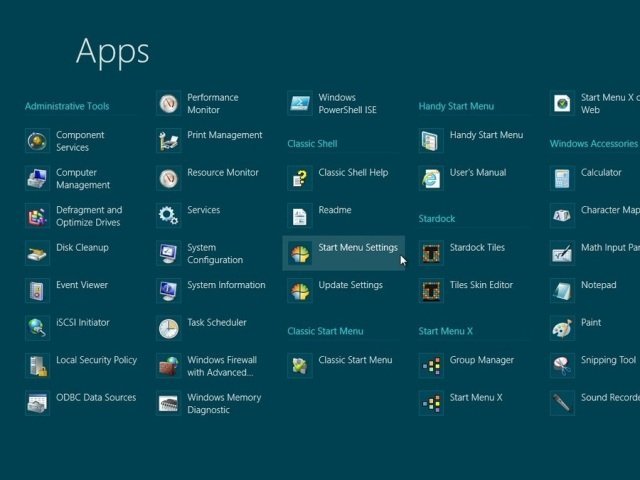The width and height of the screenshot is (640, 480).
Task: Launch Classic Start Menu icon
Action: 300,366
